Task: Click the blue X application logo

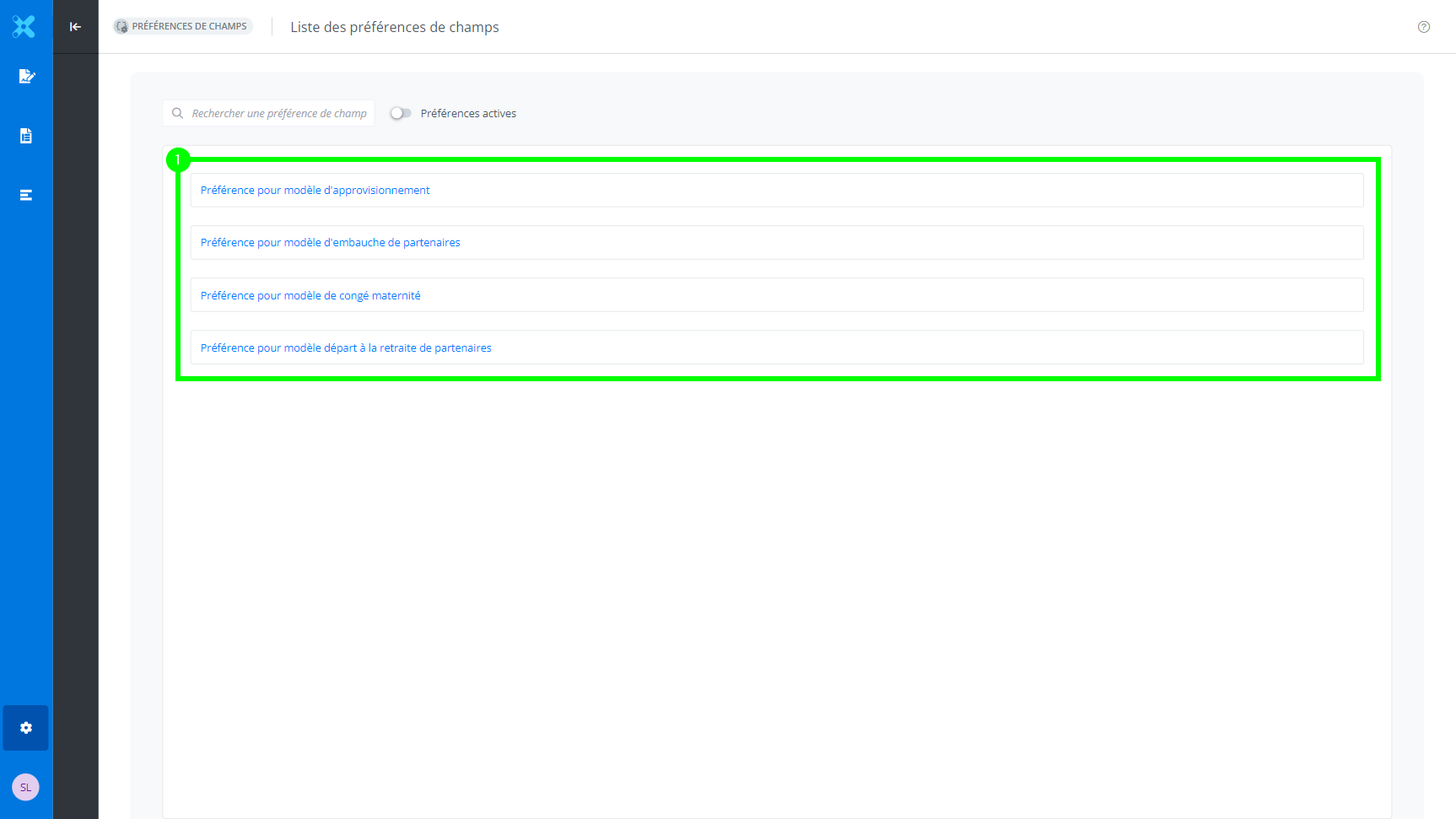Action: coord(24,27)
